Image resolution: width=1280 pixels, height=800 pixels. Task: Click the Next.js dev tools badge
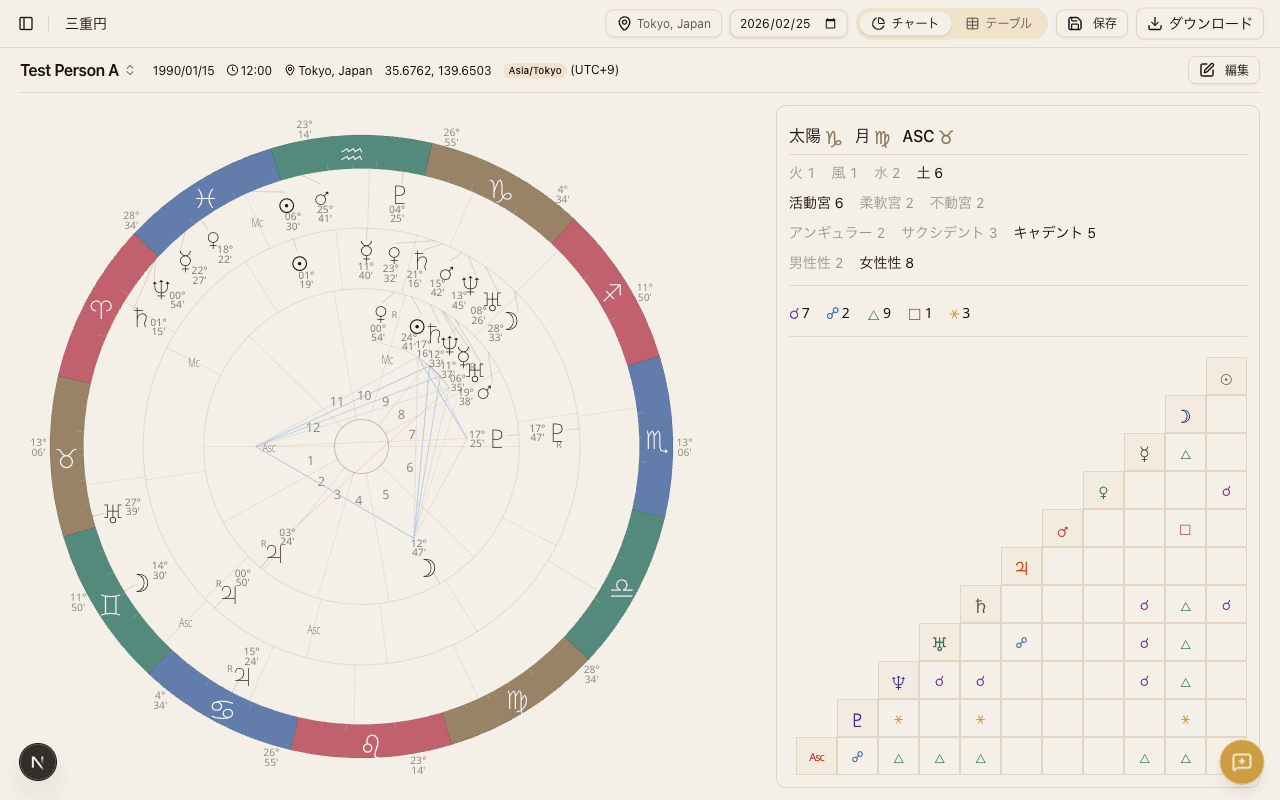(38, 762)
